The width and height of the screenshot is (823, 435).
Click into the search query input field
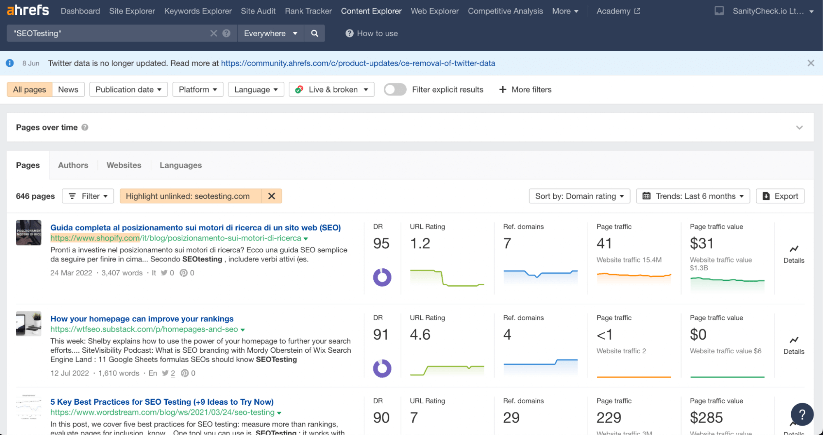pyautogui.click(x=108, y=33)
